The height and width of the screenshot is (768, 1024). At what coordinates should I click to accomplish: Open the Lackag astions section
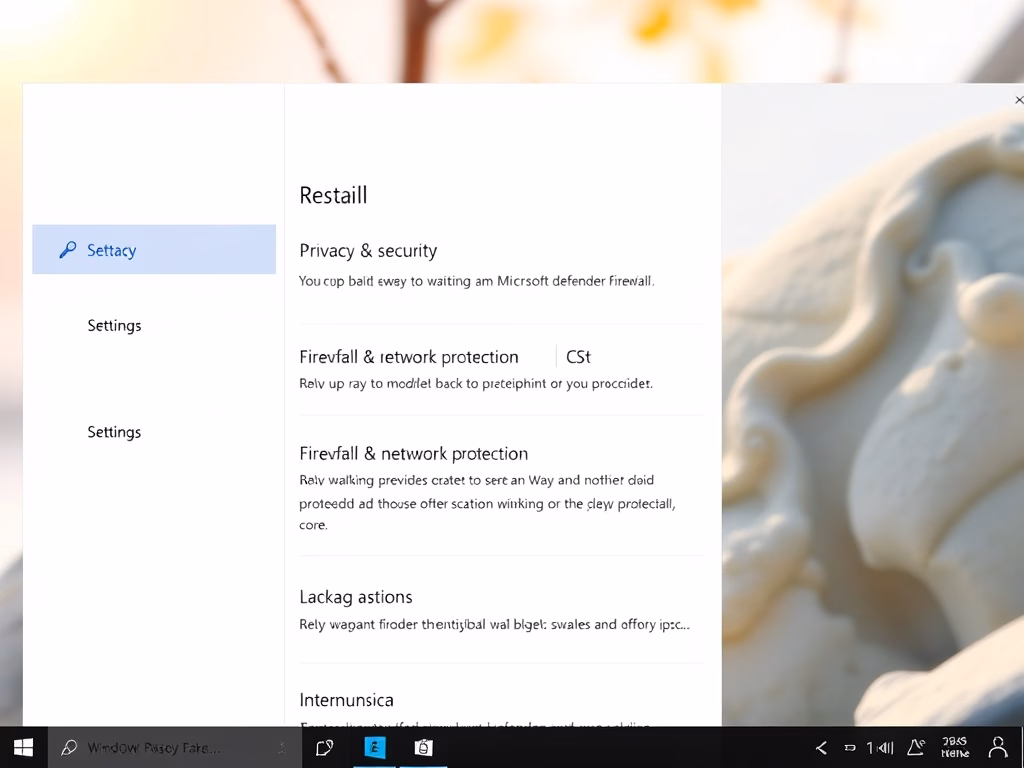point(356,597)
